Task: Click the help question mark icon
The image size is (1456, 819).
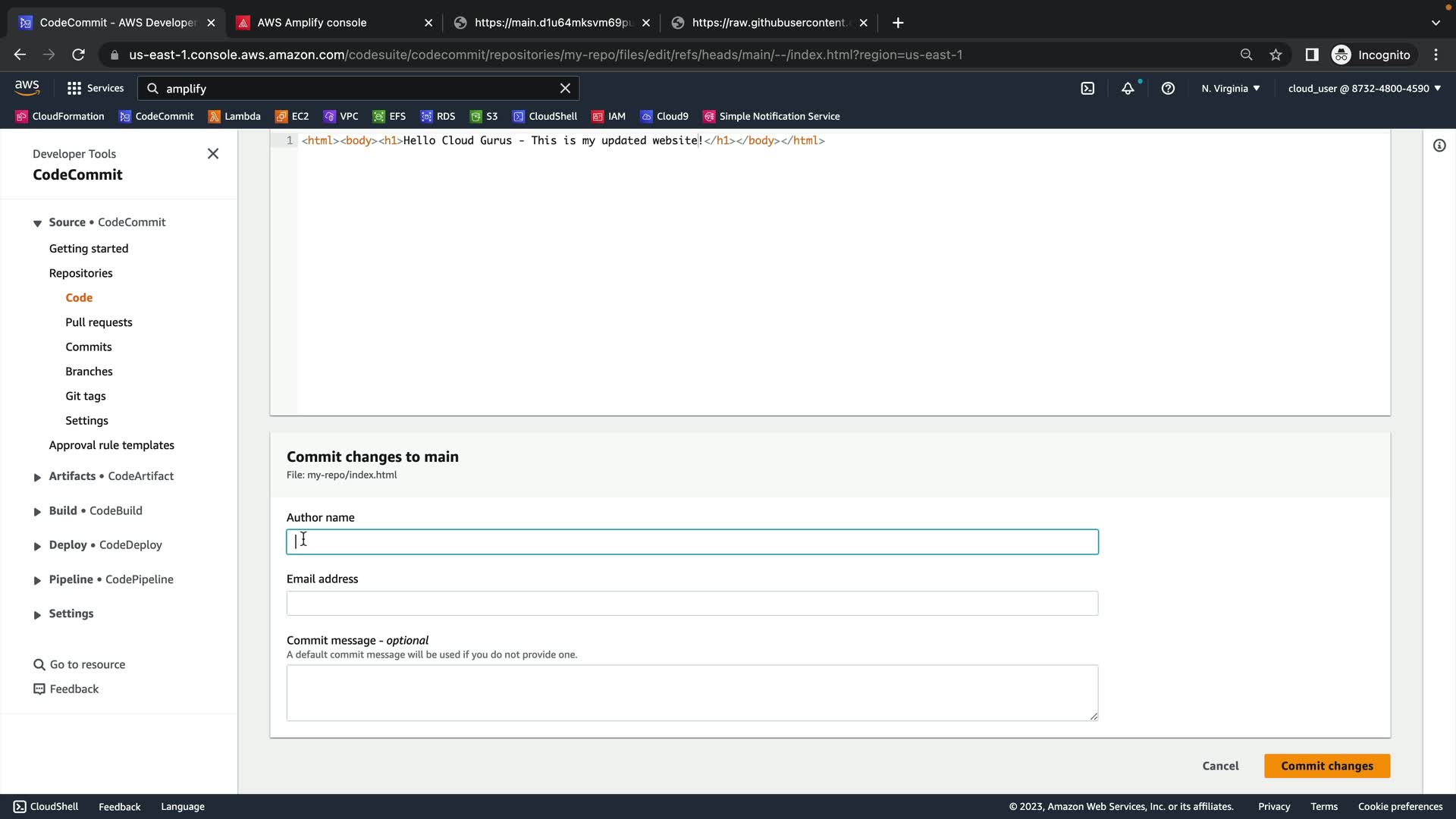Action: (1168, 89)
